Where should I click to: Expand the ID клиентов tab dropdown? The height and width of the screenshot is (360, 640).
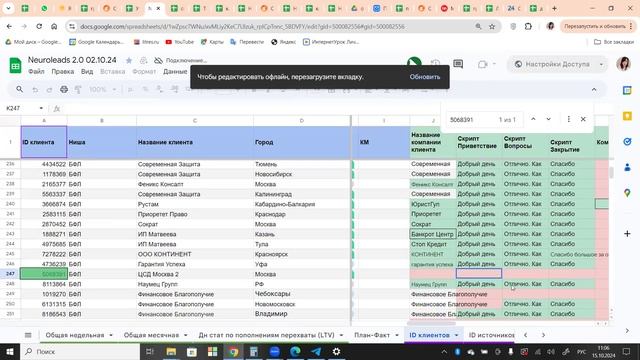pyautogui.click(x=457, y=336)
